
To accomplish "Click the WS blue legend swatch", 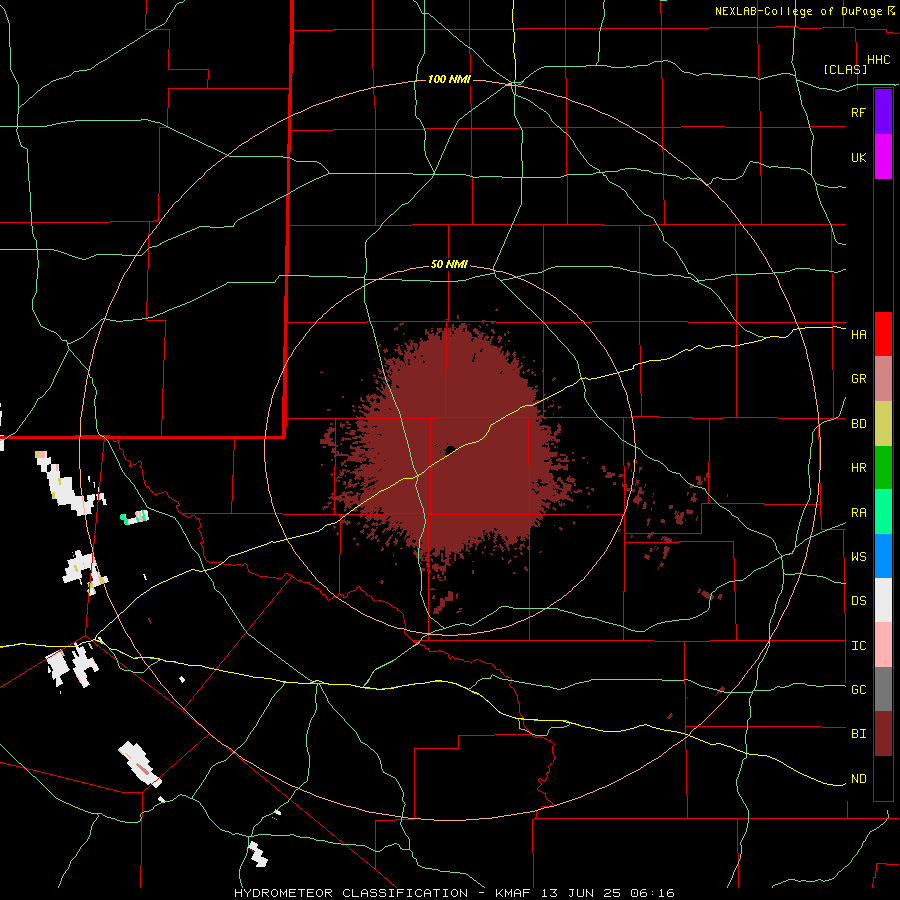I will 883,556.
